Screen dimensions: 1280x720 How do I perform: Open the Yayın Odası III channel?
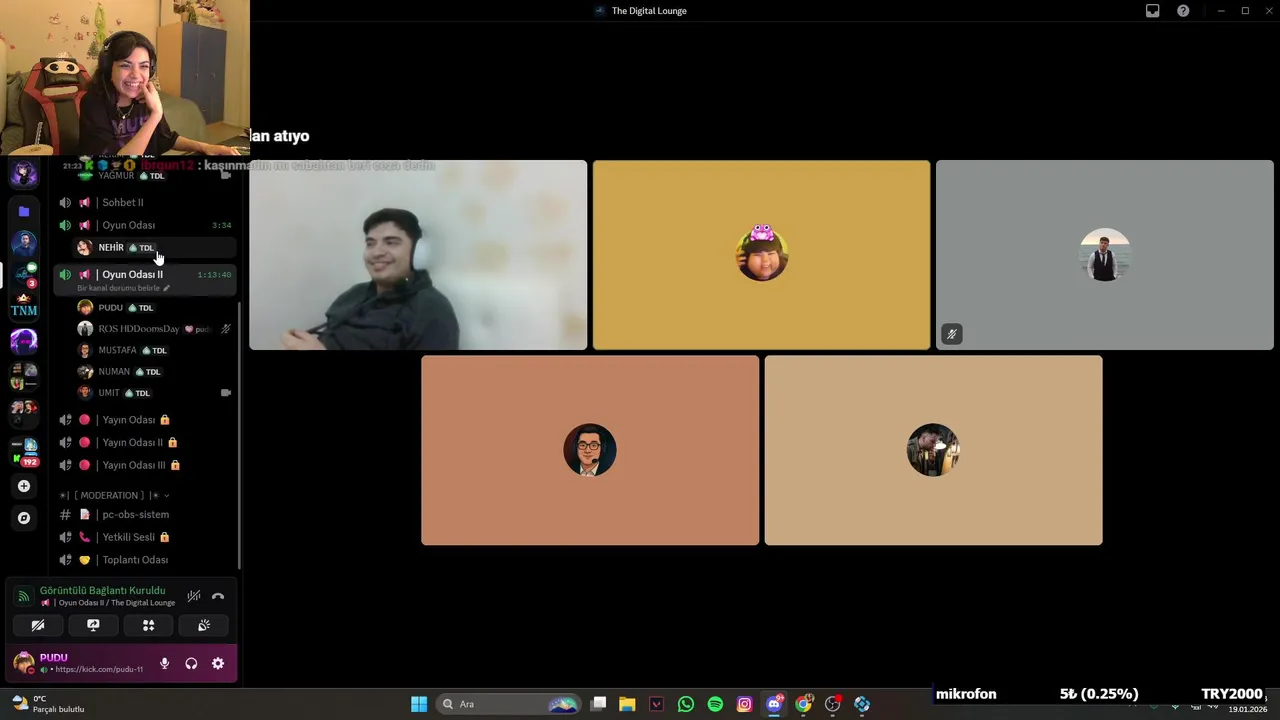(x=147, y=465)
